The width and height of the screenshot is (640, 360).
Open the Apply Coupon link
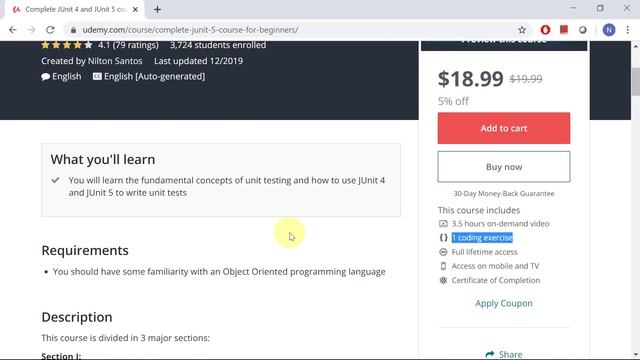click(504, 303)
